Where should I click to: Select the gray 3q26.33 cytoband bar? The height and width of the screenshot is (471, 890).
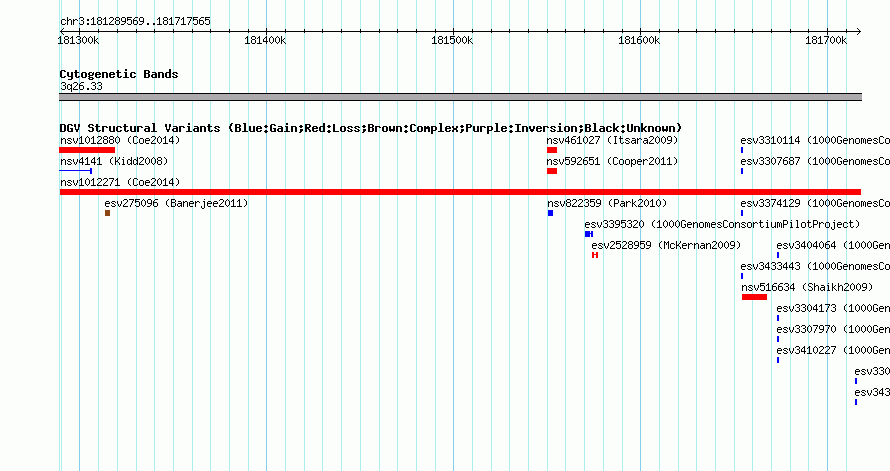(x=460, y=97)
